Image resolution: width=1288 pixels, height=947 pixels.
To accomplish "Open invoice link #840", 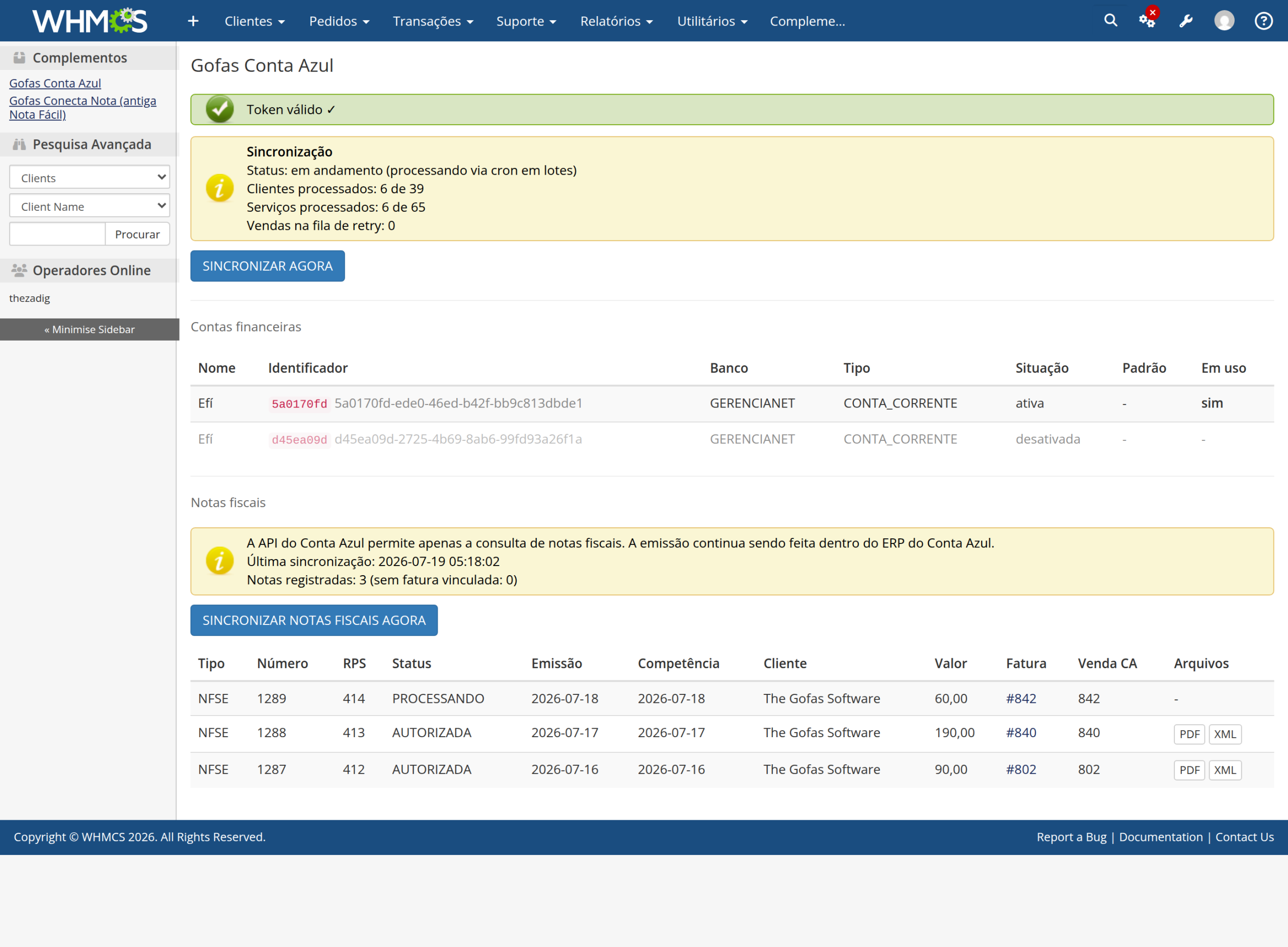I will 1021,733.
